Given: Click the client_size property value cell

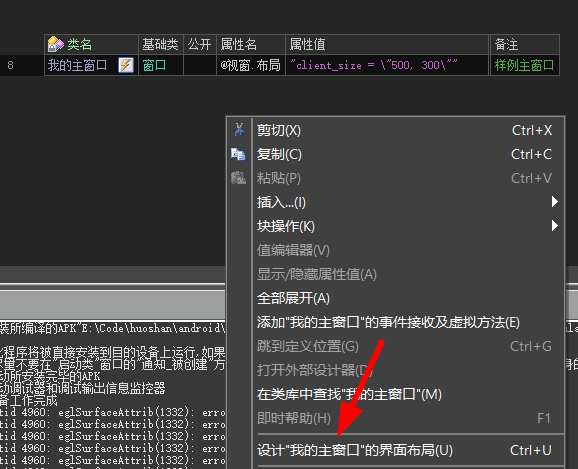Looking at the screenshot, I should coord(387,65).
